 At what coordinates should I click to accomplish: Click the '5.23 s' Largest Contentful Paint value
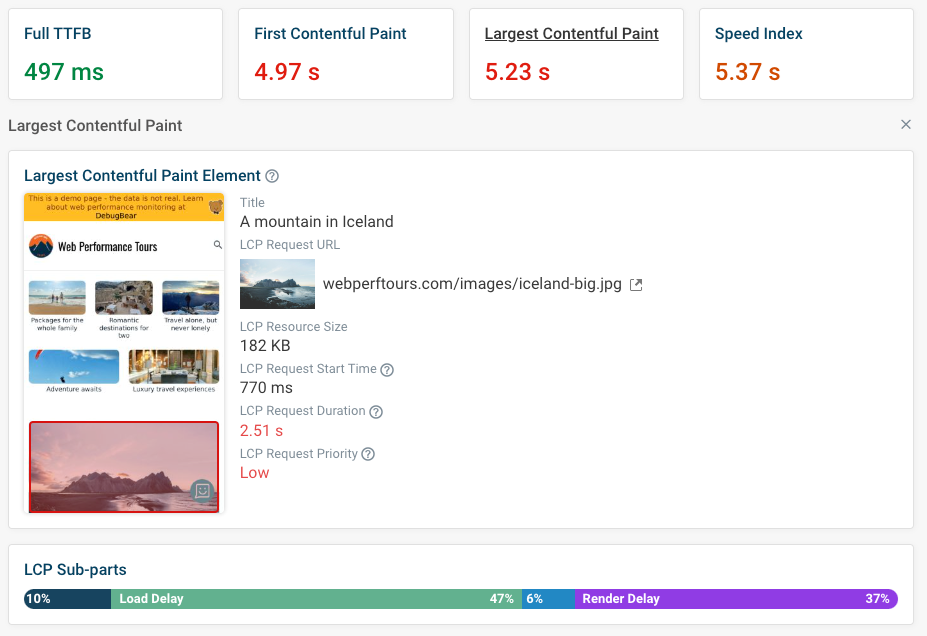(x=517, y=72)
